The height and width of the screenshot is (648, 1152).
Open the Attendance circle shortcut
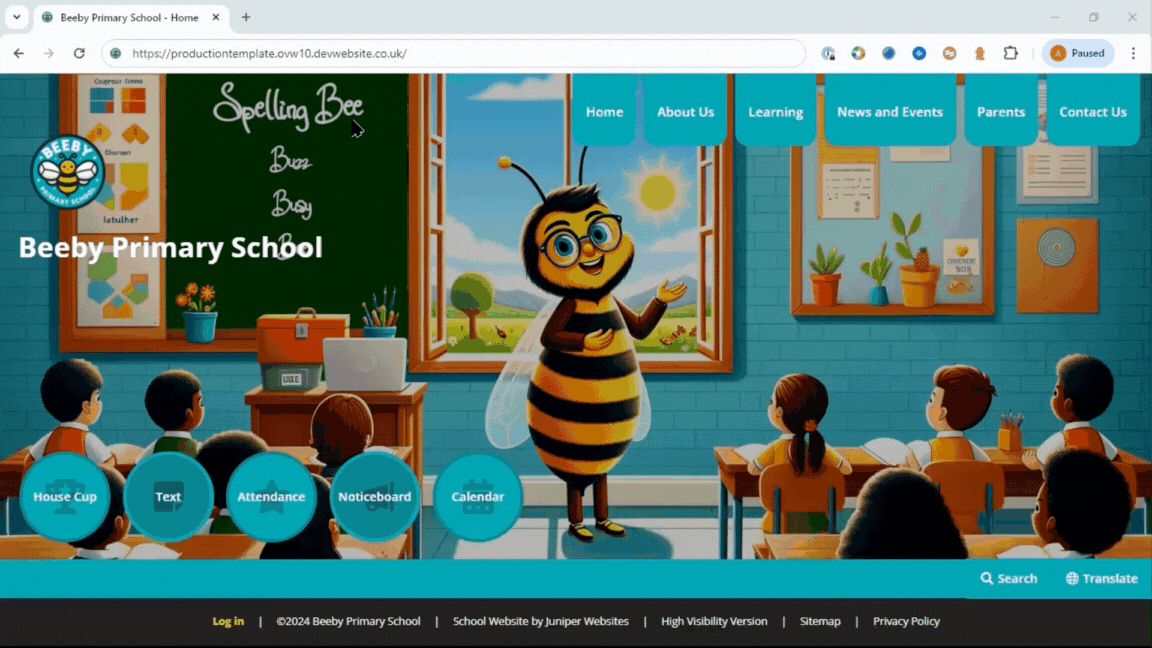(x=271, y=497)
